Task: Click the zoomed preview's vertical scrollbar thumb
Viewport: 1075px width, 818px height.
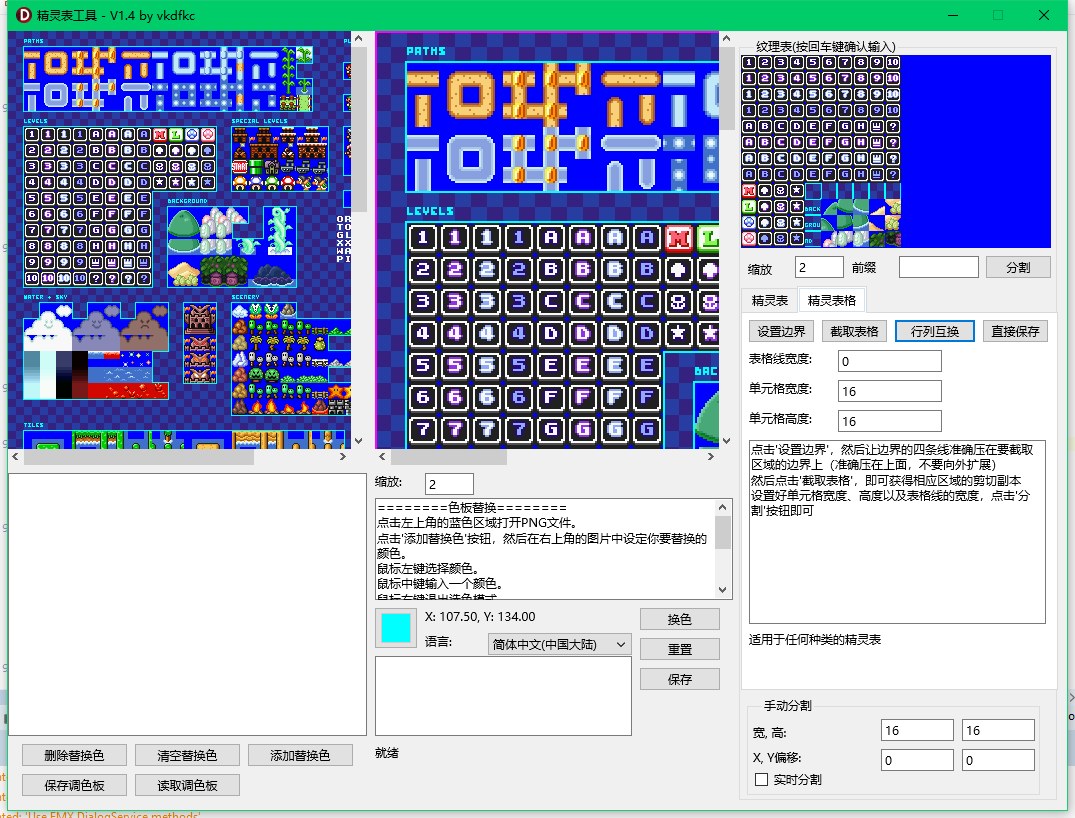Action: 727,88
